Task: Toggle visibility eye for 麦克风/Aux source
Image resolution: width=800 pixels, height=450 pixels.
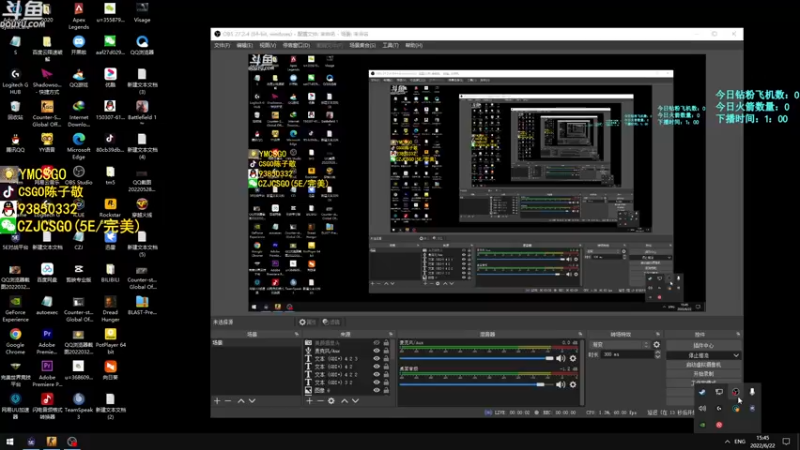Action: coord(377,351)
